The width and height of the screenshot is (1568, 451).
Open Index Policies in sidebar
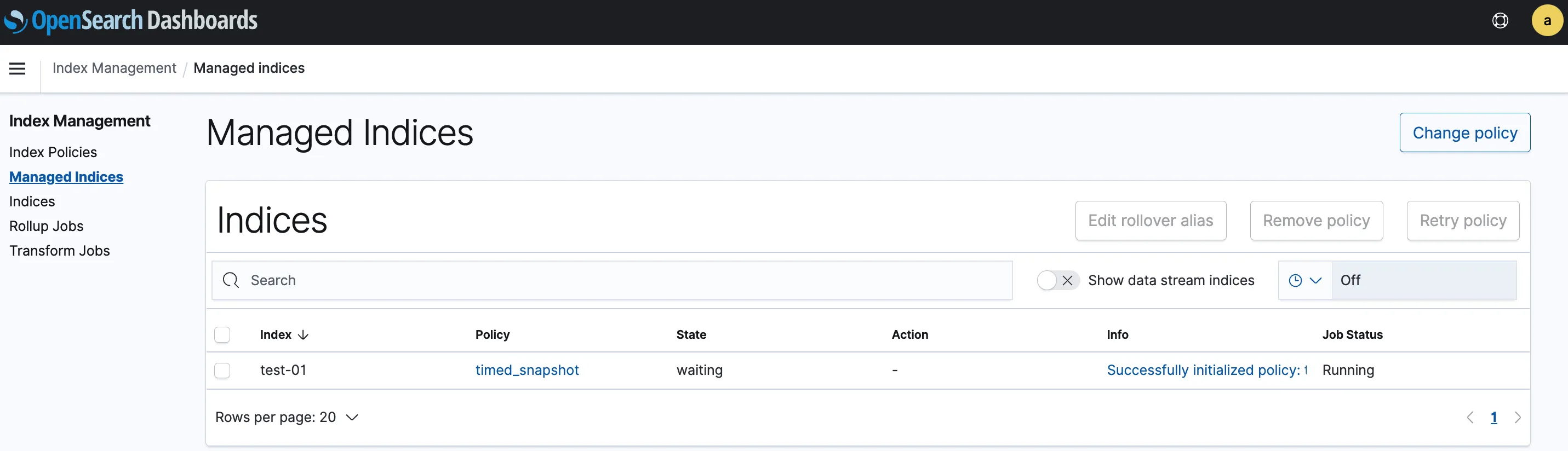pos(53,152)
